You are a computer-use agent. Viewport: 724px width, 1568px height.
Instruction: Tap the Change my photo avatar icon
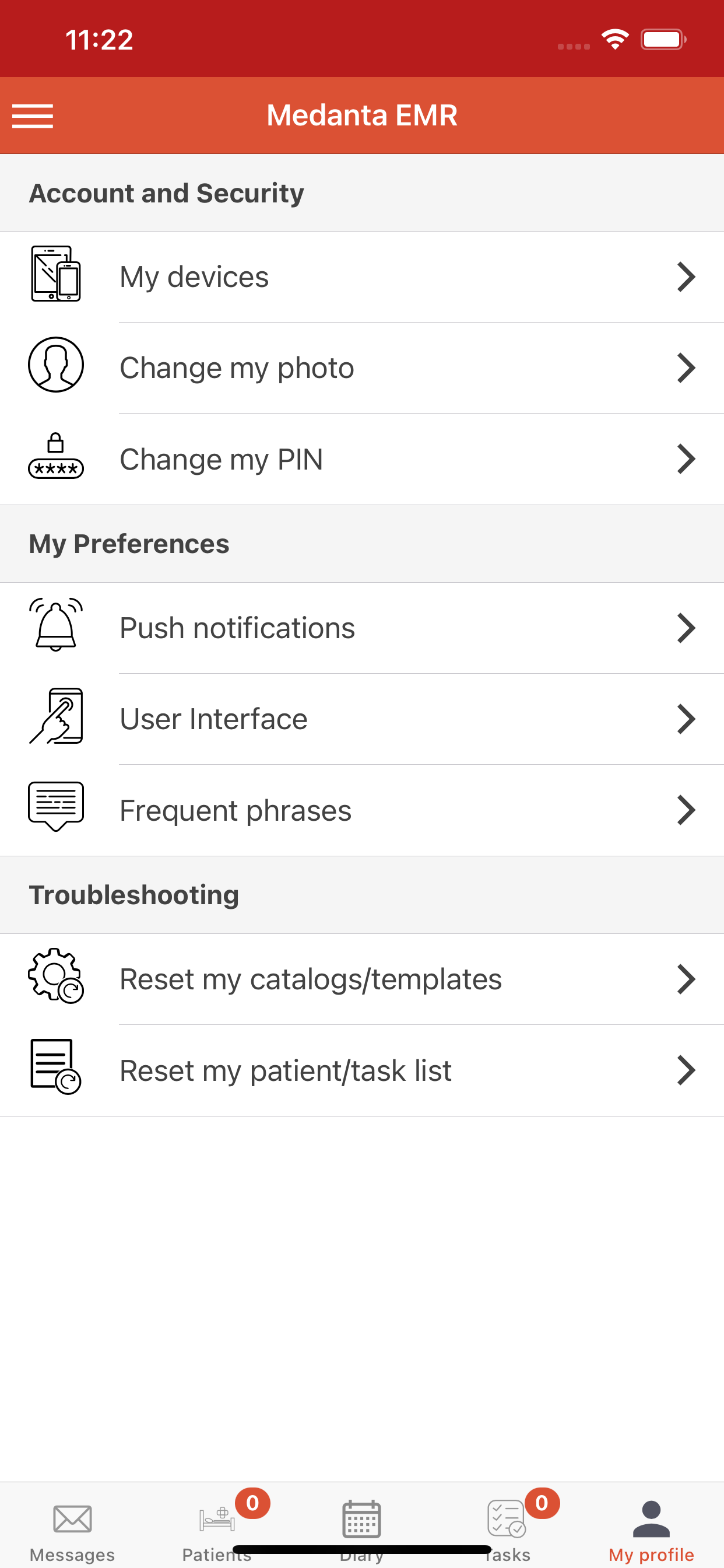56,365
